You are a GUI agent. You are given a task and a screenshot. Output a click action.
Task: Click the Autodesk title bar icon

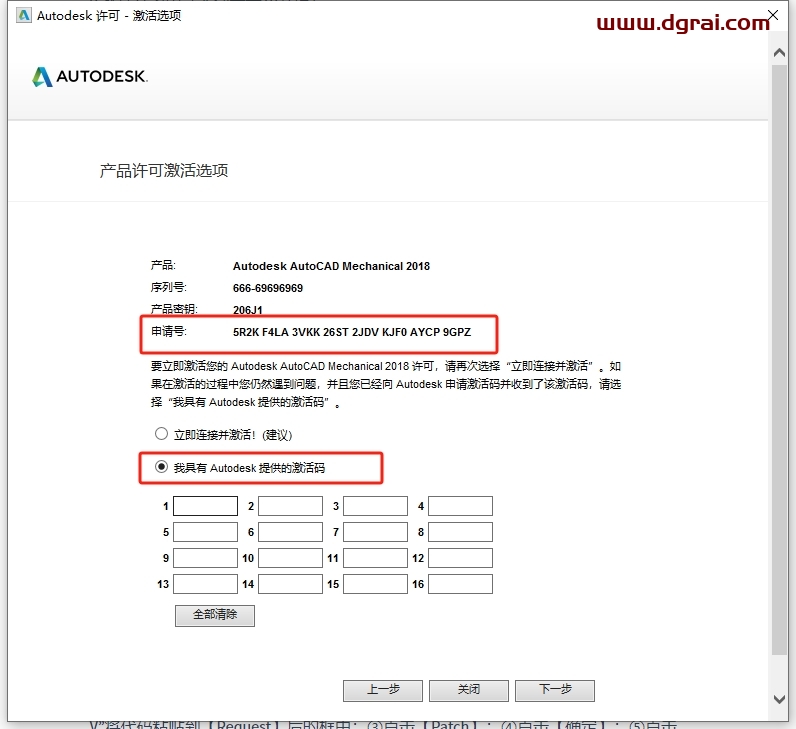(24, 15)
